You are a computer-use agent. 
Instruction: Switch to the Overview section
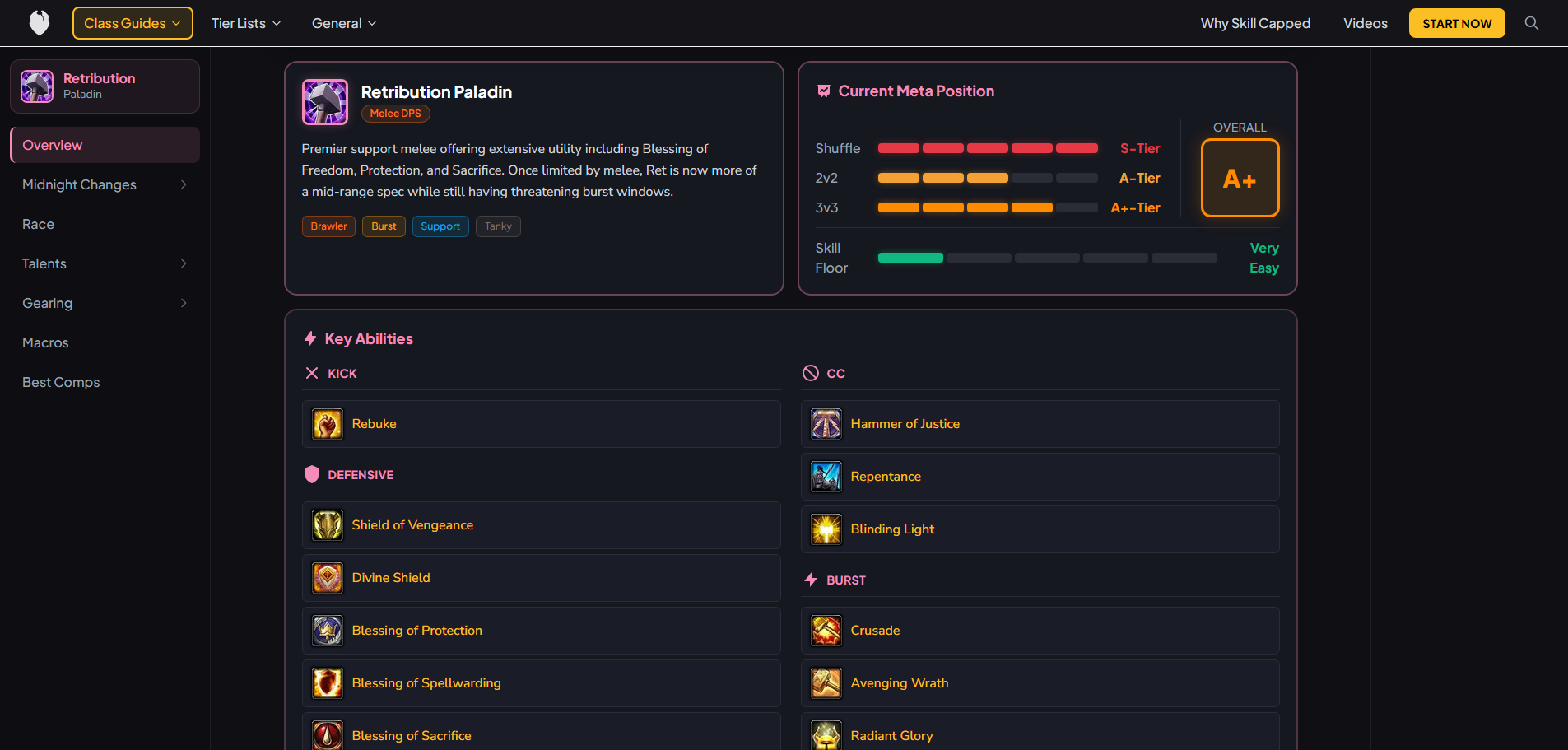(x=52, y=145)
